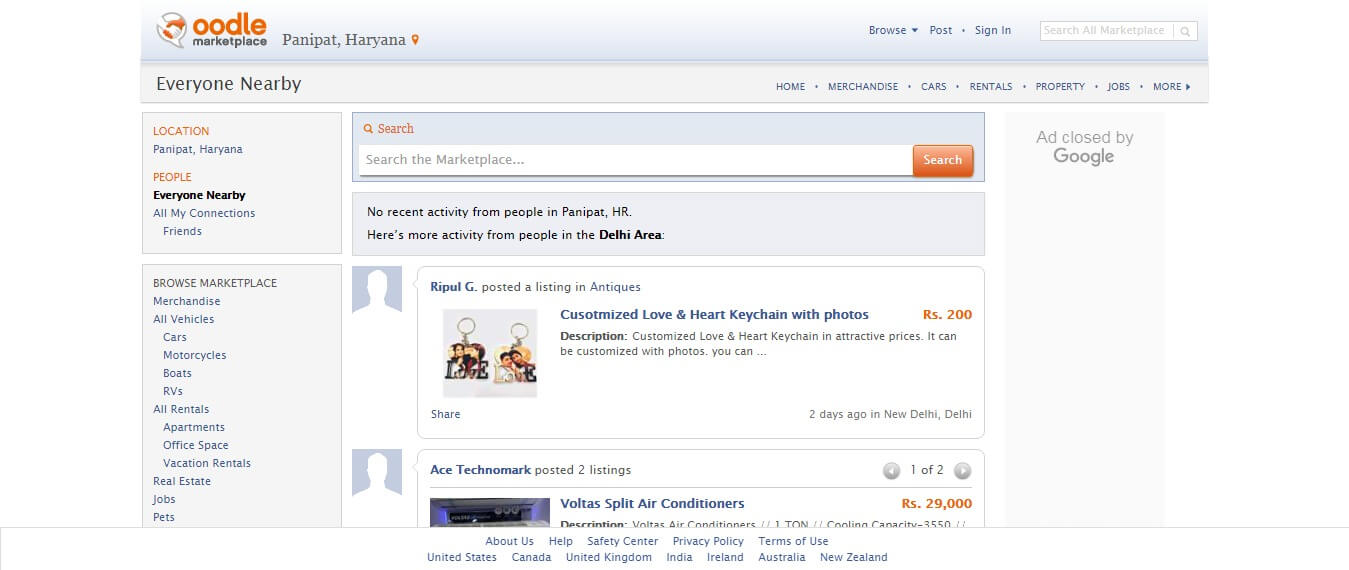The height and width of the screenshot is (570, 1349).
Task: Browse Real Estate category
Action: click(182, 481)
